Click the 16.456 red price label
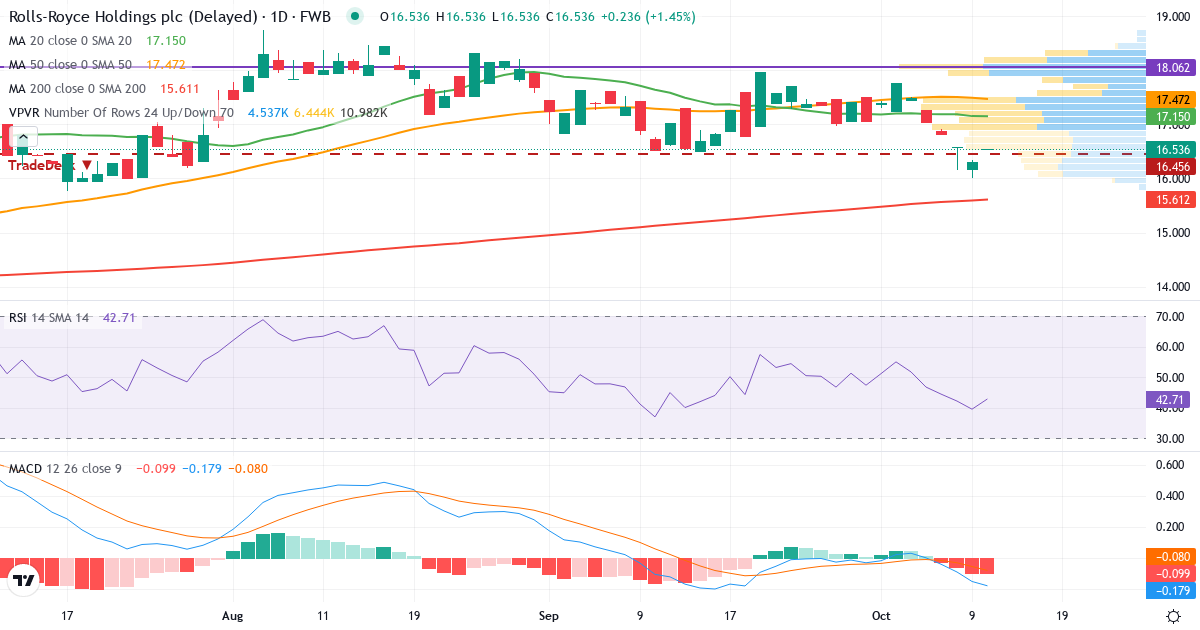This screenshot has height=630, width=1200. (x=1171, y=167)
